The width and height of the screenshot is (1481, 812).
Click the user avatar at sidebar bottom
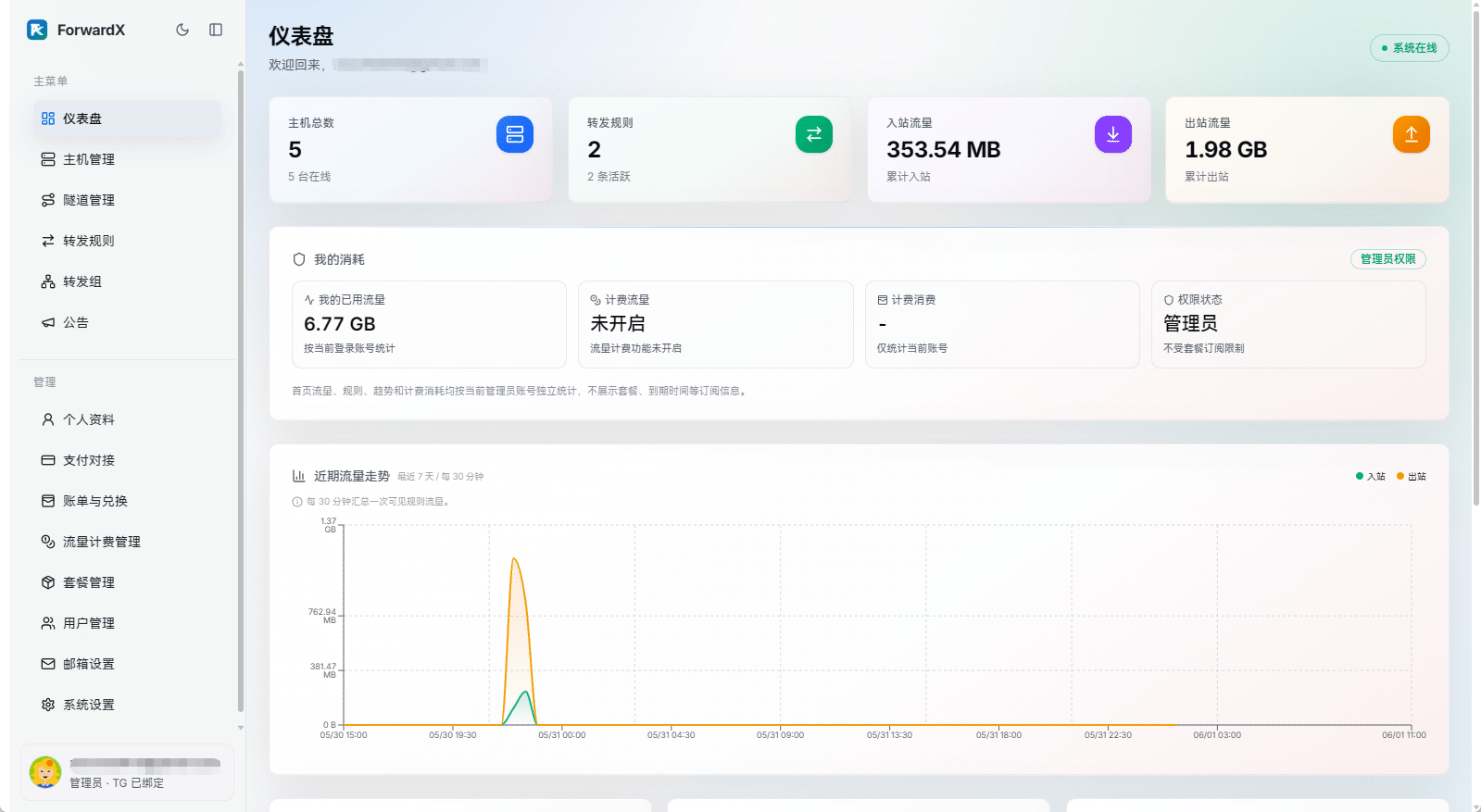pos(45,772)
